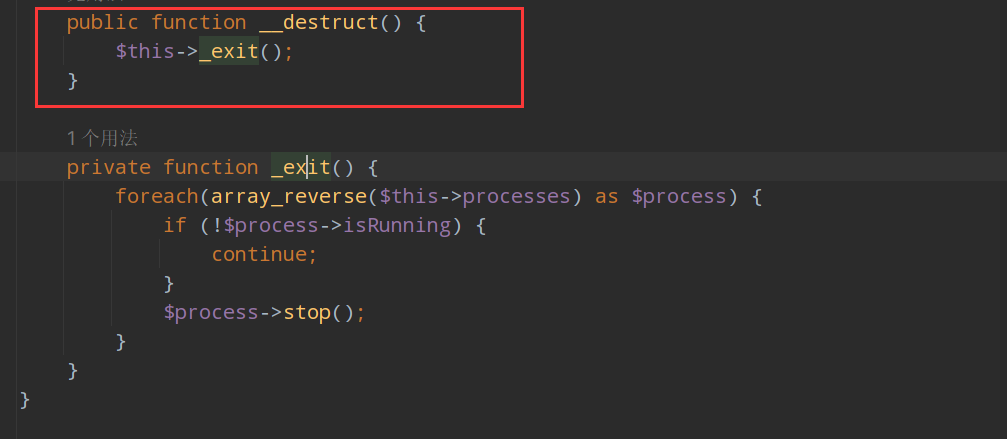Click the isRunning property
1007x439 pixels.
coord(397,225)
